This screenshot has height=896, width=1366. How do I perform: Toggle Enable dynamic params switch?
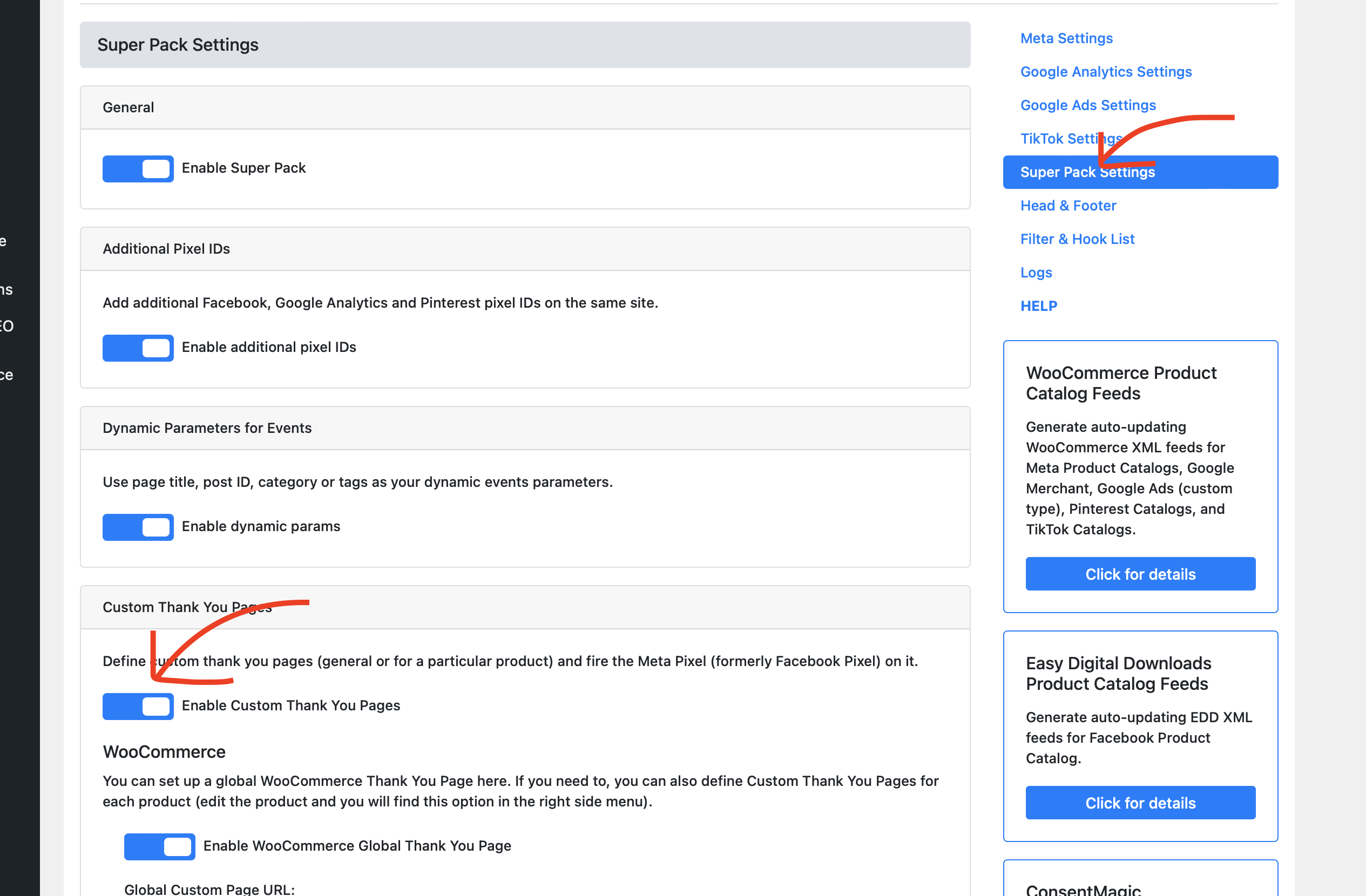(x=138, y=527)
